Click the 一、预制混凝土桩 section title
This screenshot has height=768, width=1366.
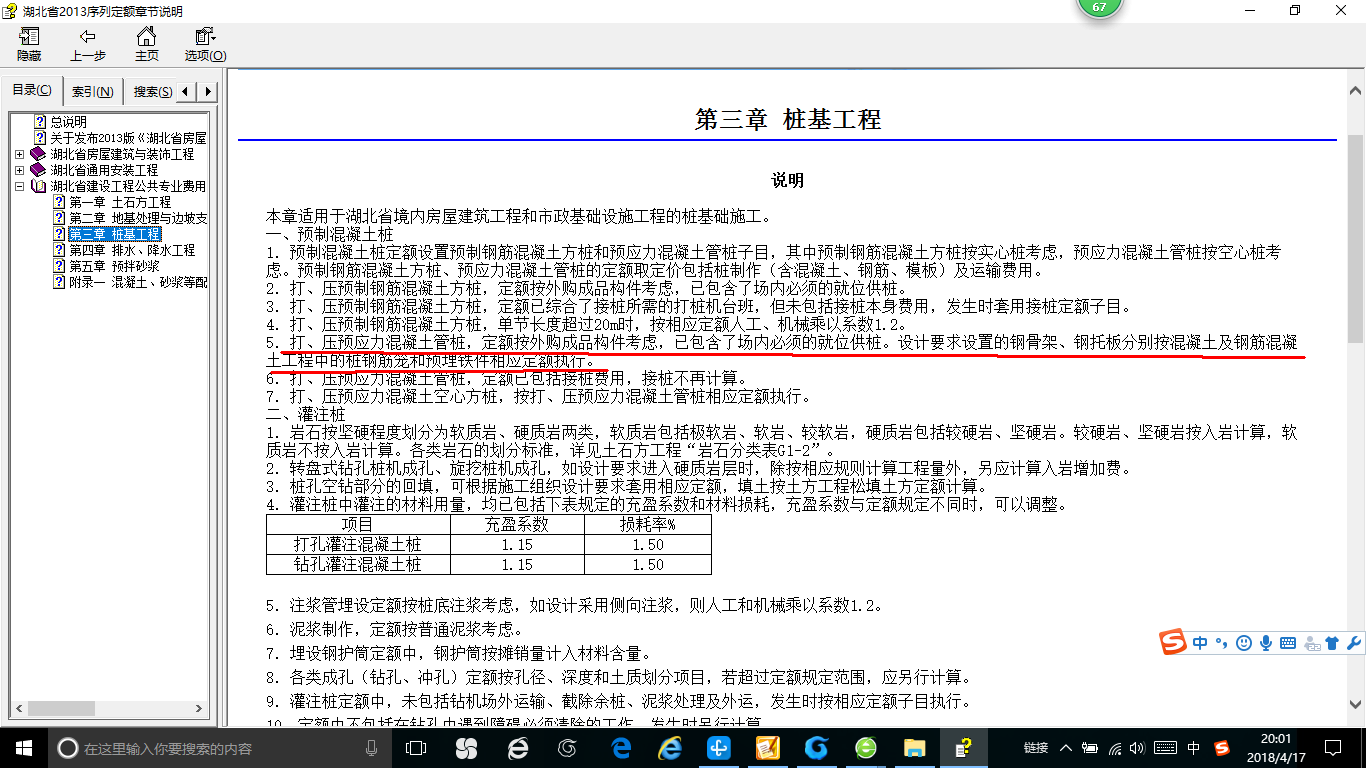(x=329, y=233)
